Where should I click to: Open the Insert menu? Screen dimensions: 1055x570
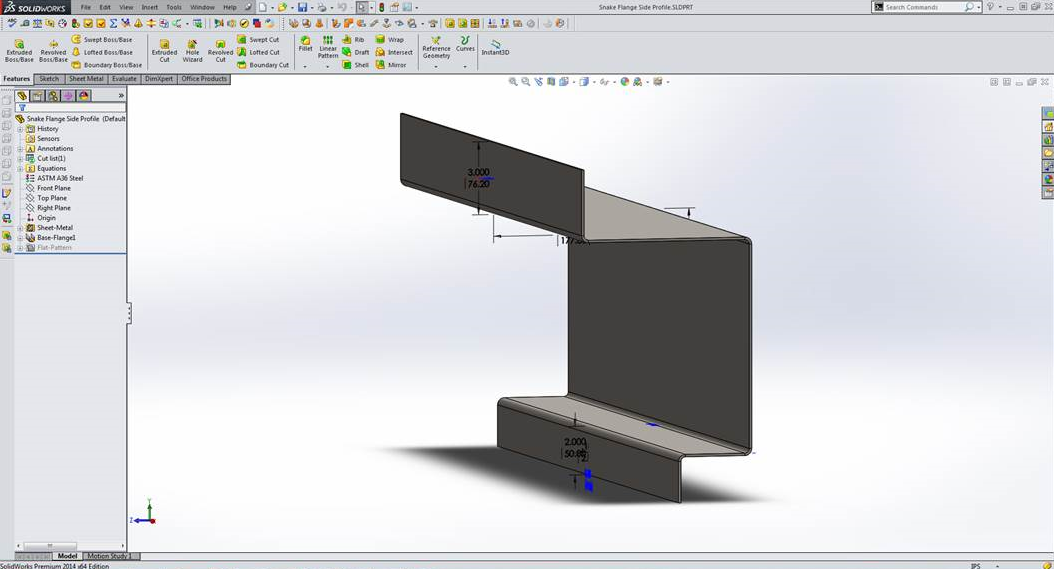[149, 7]
